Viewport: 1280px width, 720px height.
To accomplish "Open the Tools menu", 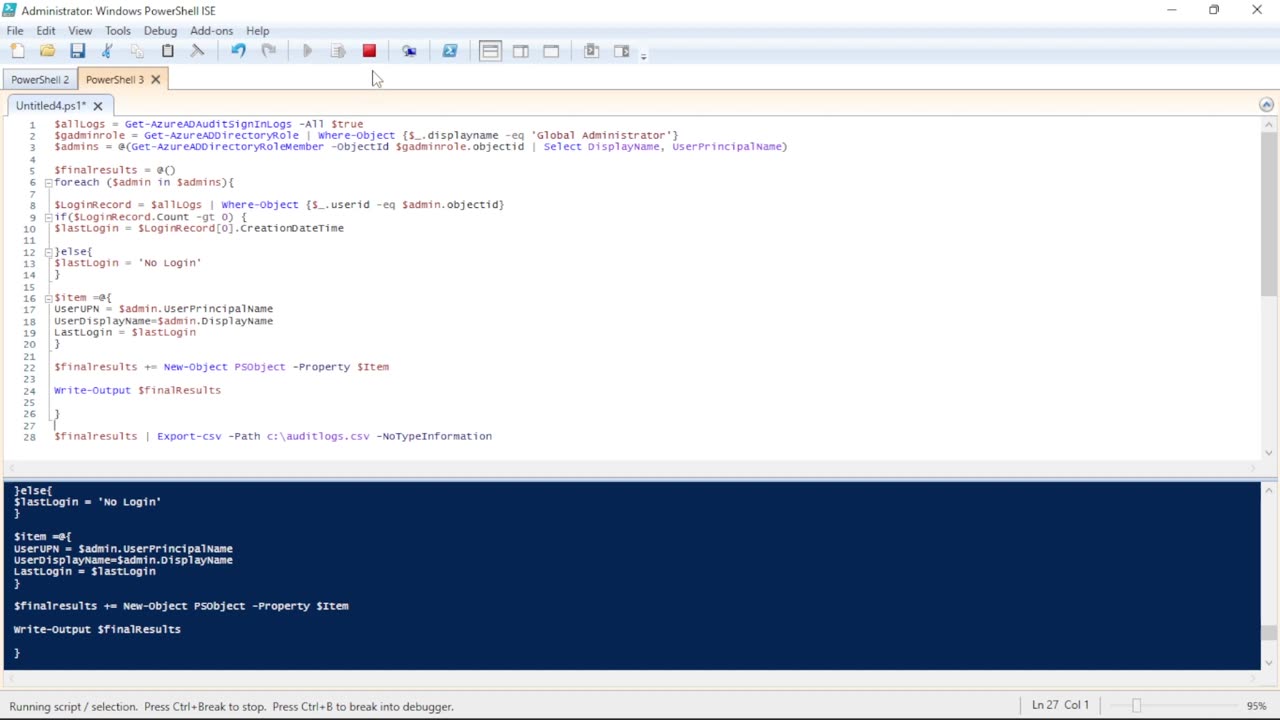I will pyautogui.click(x=118, y=31).
